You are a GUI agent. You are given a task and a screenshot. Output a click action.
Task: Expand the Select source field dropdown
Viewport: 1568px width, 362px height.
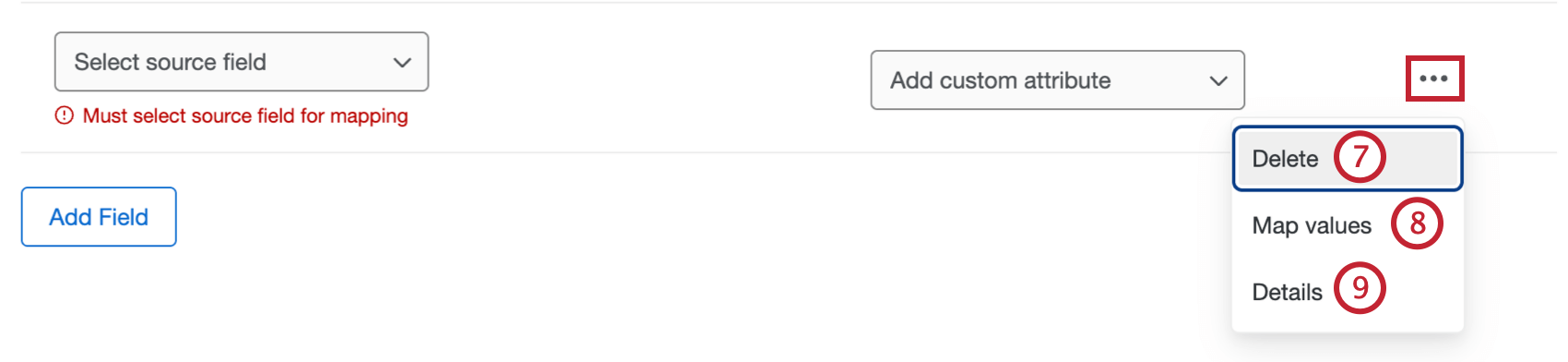(x=242, y=62)
